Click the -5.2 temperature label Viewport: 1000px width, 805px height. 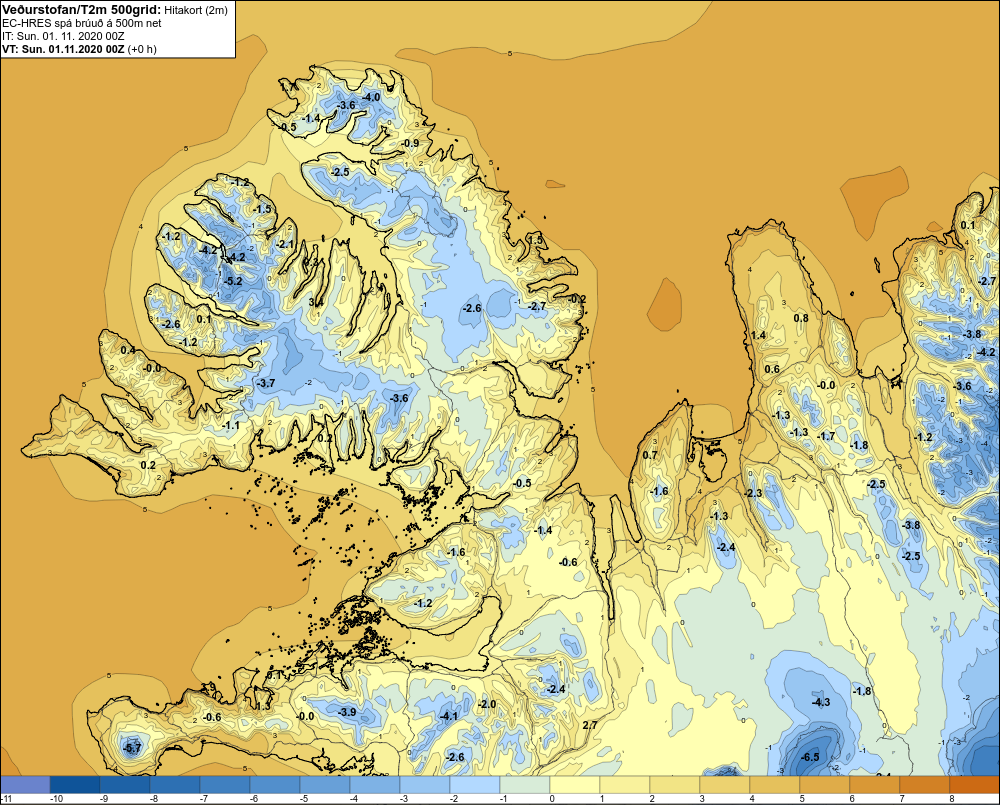coord(233,281)
